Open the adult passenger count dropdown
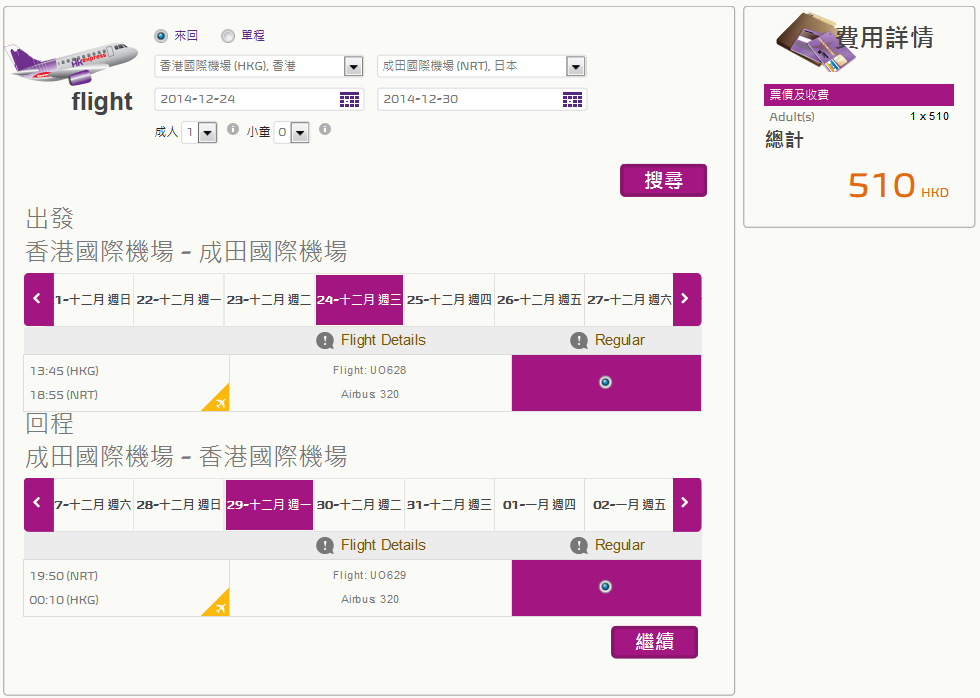The height and width of the screenshot is (698, 980). 207,132
